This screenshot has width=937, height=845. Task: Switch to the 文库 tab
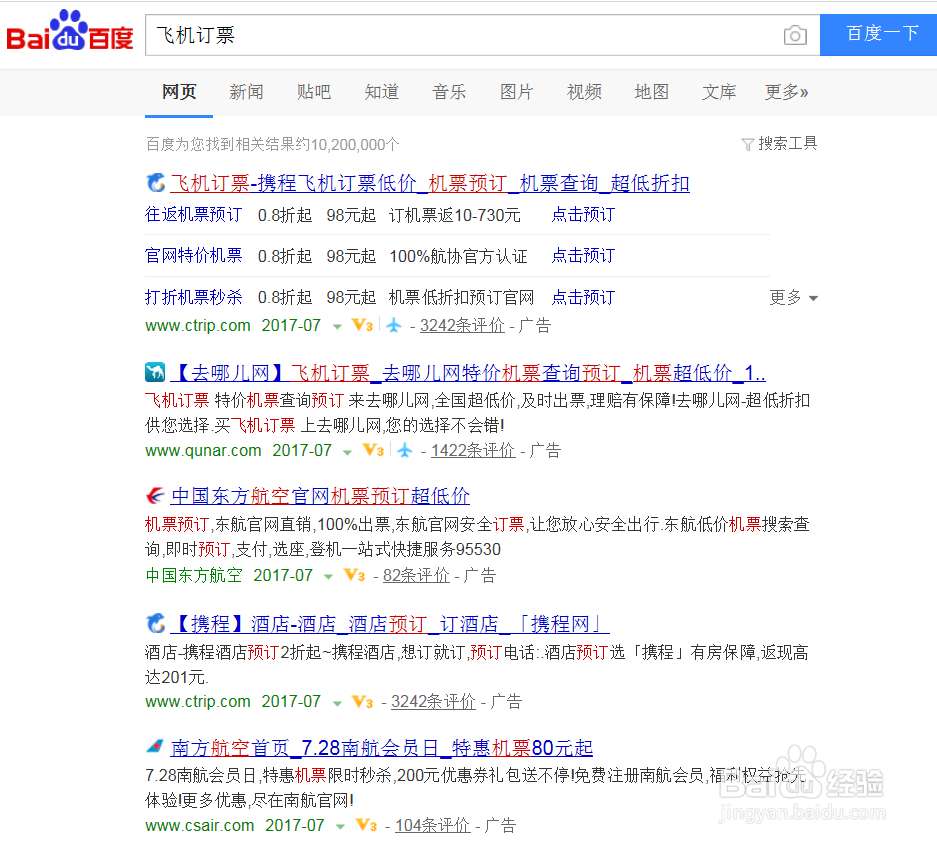click(719, 91)
